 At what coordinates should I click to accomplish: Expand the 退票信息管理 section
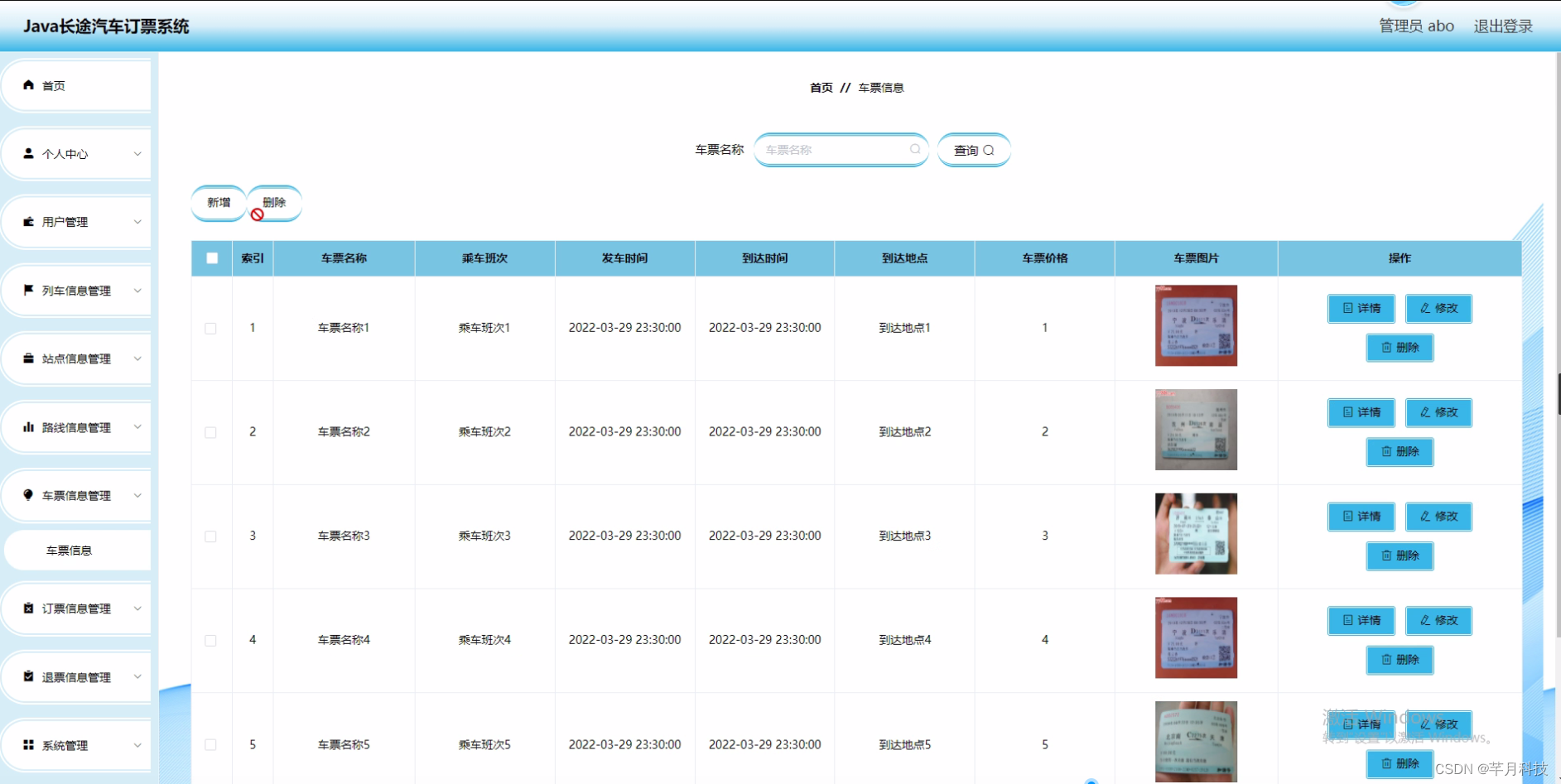coord(79,676)
